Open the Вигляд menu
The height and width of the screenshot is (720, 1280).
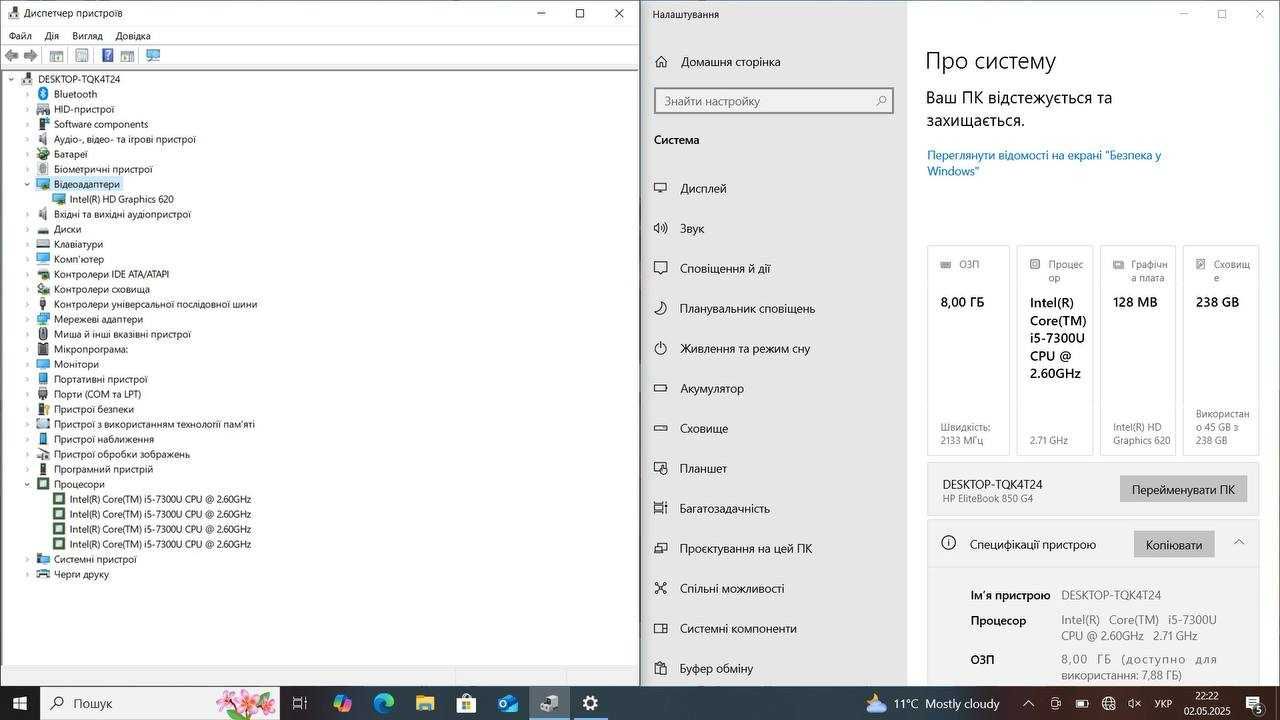pyautogui.click(x=87, y=36)
